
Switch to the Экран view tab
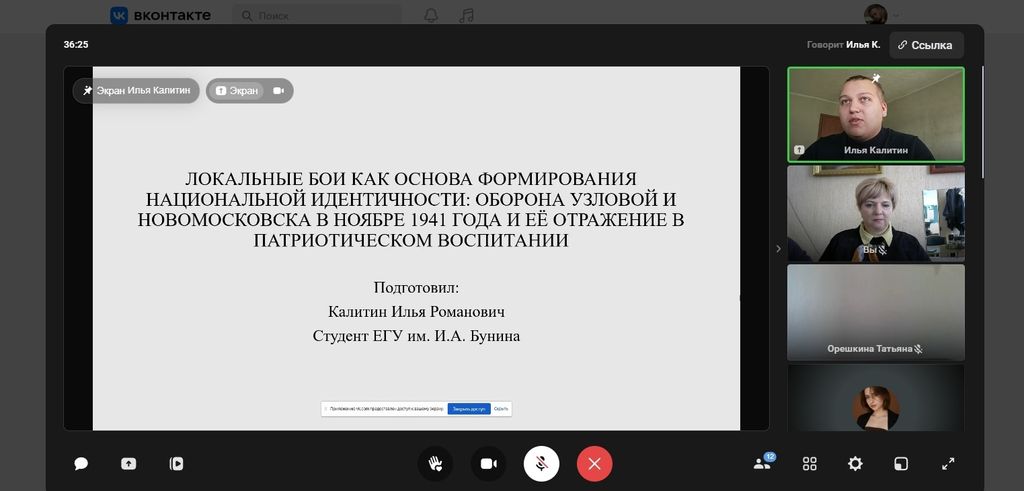(x=236, y=91)
